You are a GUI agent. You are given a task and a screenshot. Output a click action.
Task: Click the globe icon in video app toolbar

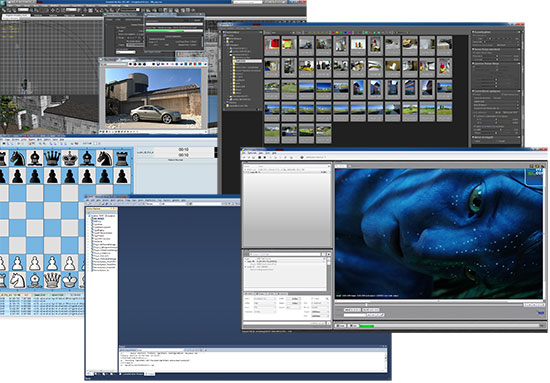302,157
